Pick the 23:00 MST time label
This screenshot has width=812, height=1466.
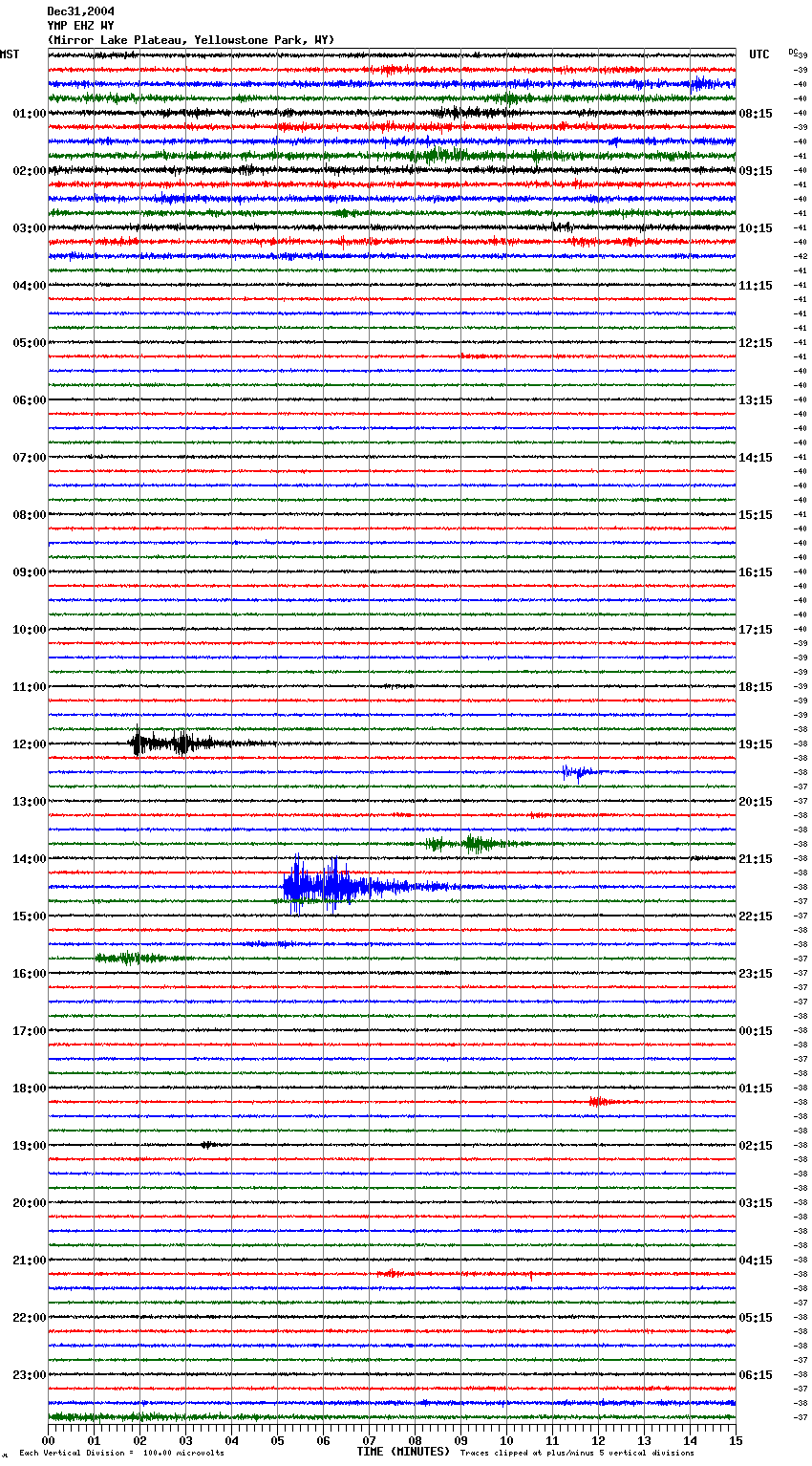30,1375
